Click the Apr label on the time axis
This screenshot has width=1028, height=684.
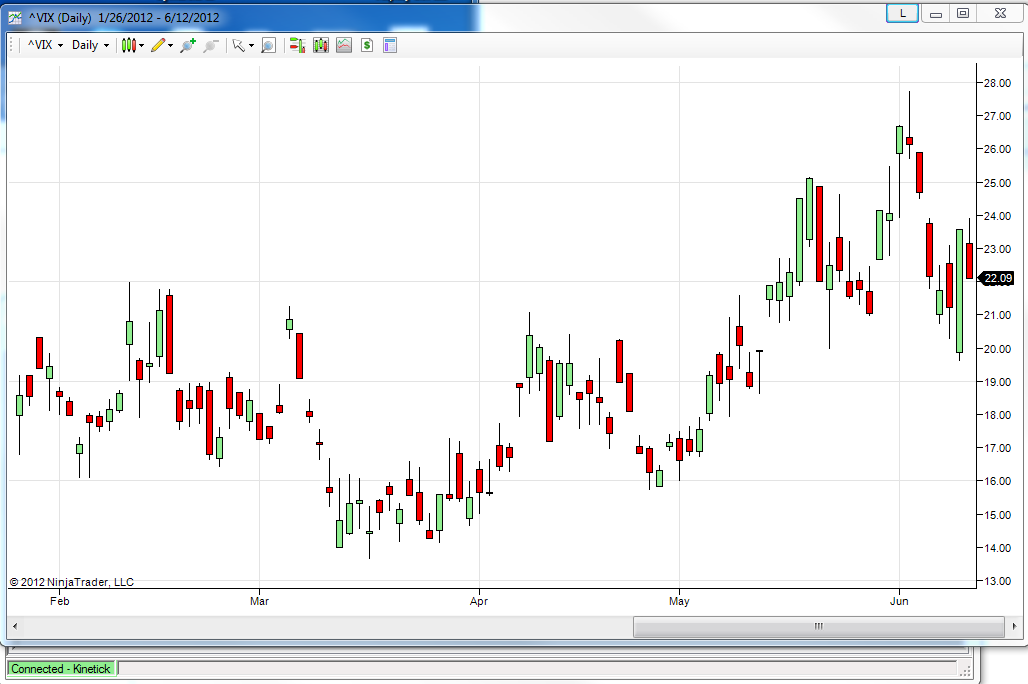coord(479,601)
